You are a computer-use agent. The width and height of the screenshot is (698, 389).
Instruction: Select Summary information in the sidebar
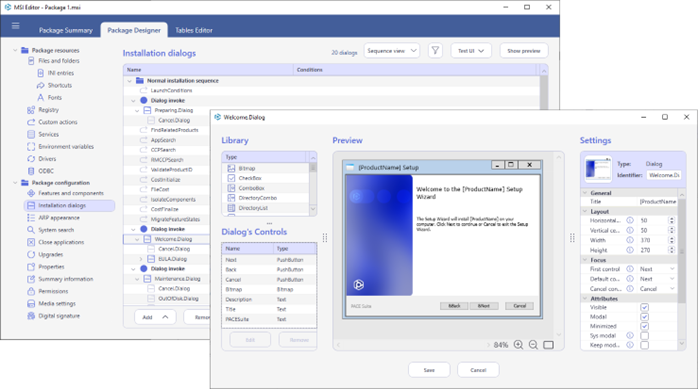pos(65,279)
